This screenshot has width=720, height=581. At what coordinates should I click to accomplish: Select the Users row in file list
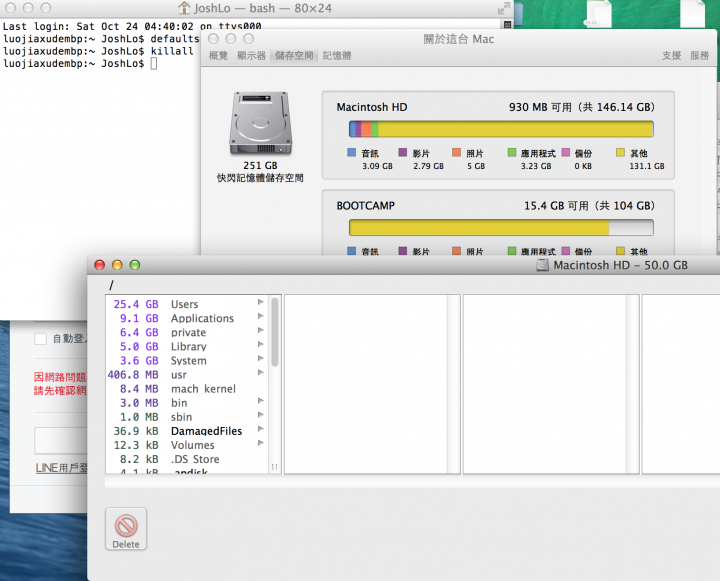187,304
